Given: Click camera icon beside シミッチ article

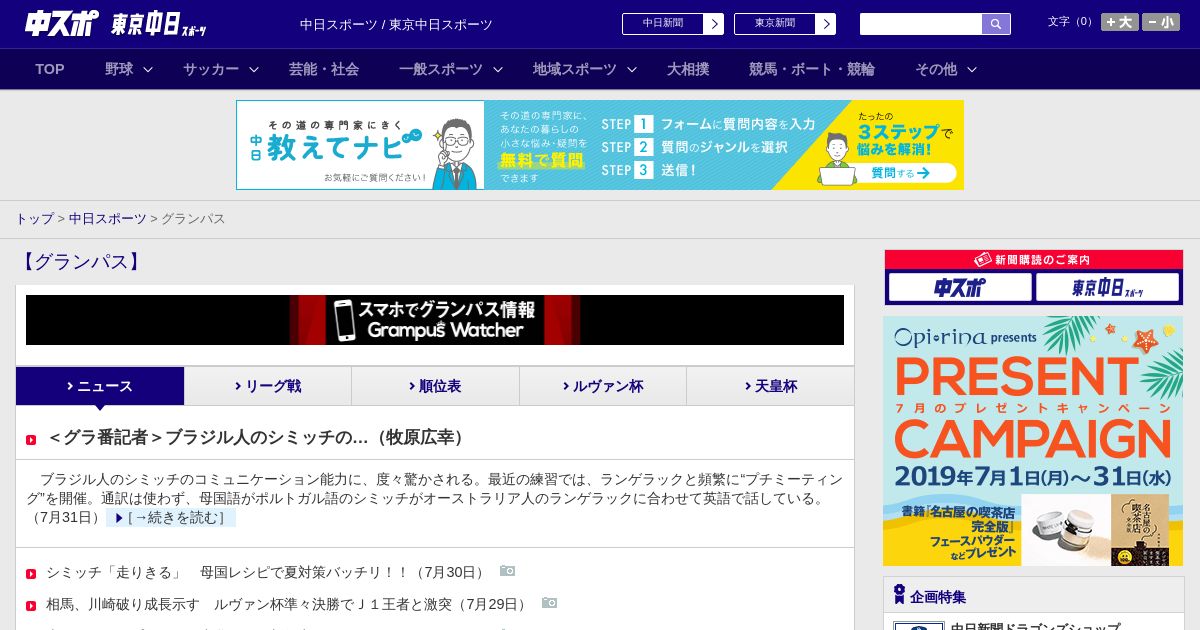Looking at the screenshot, I should click(x=508, y=571).
